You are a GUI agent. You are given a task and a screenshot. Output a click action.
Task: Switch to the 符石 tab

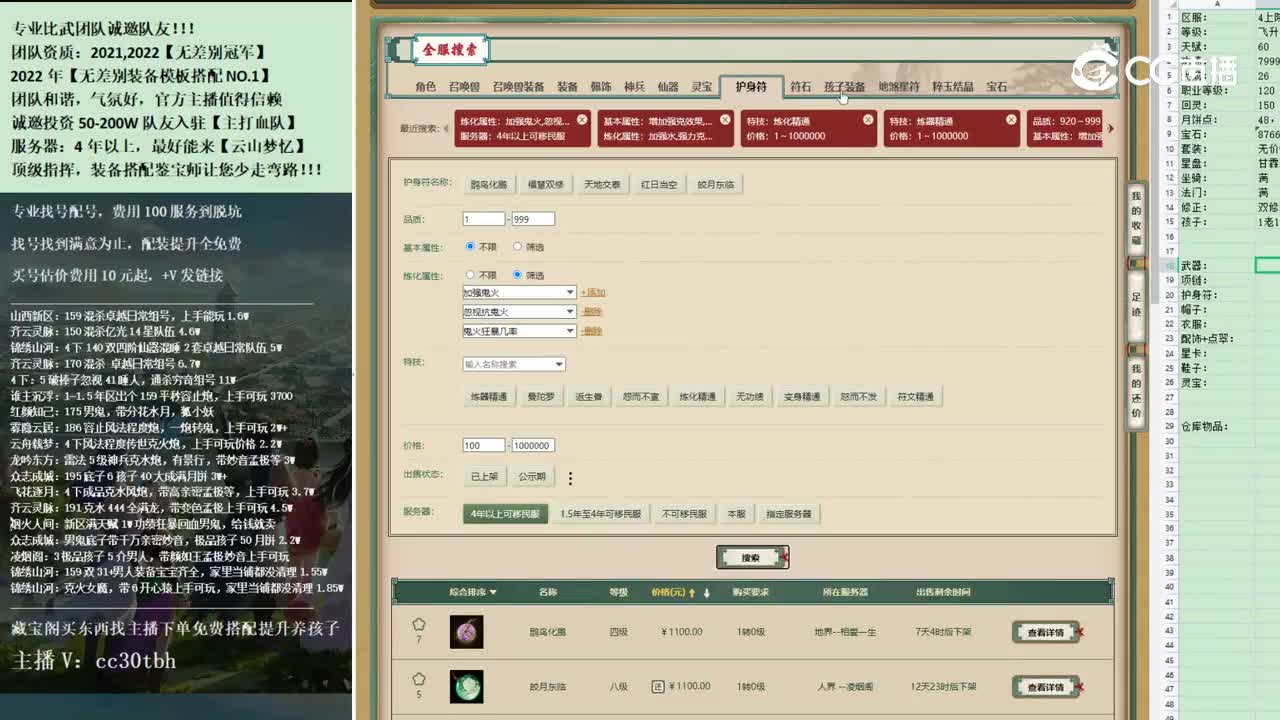pyautogui.click(x=799, y=86)
